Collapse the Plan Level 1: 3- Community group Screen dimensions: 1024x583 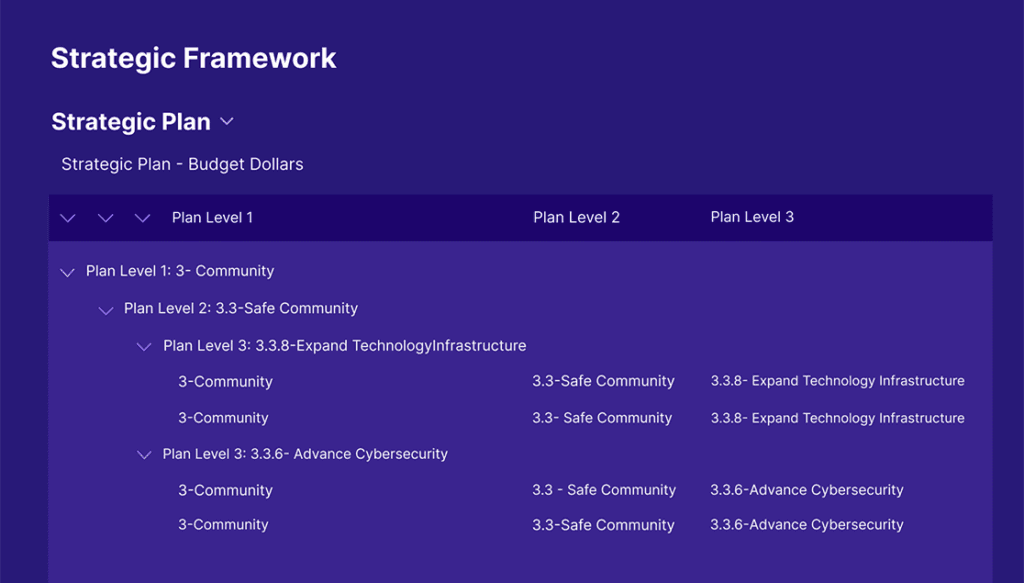(68, 272)
